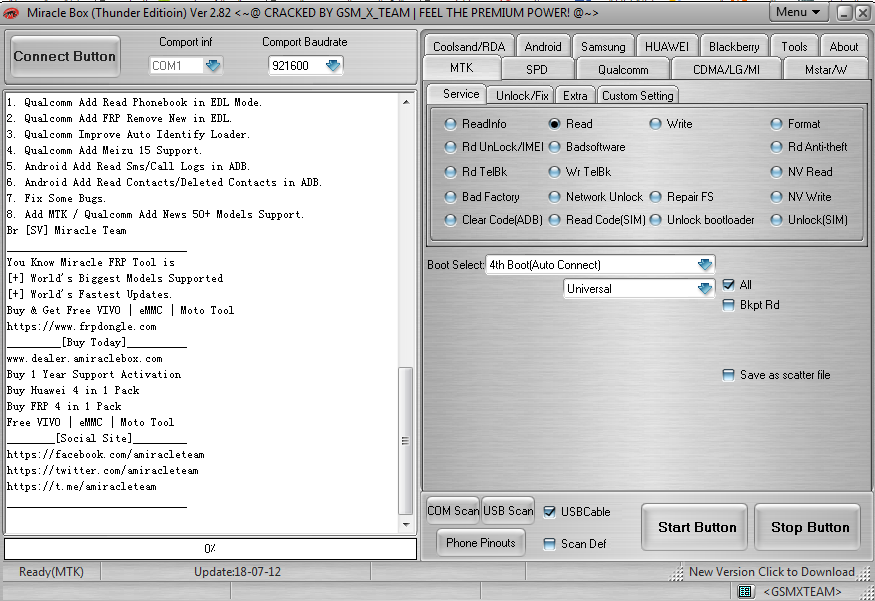Switch to the Android tab

click(543, 46)
